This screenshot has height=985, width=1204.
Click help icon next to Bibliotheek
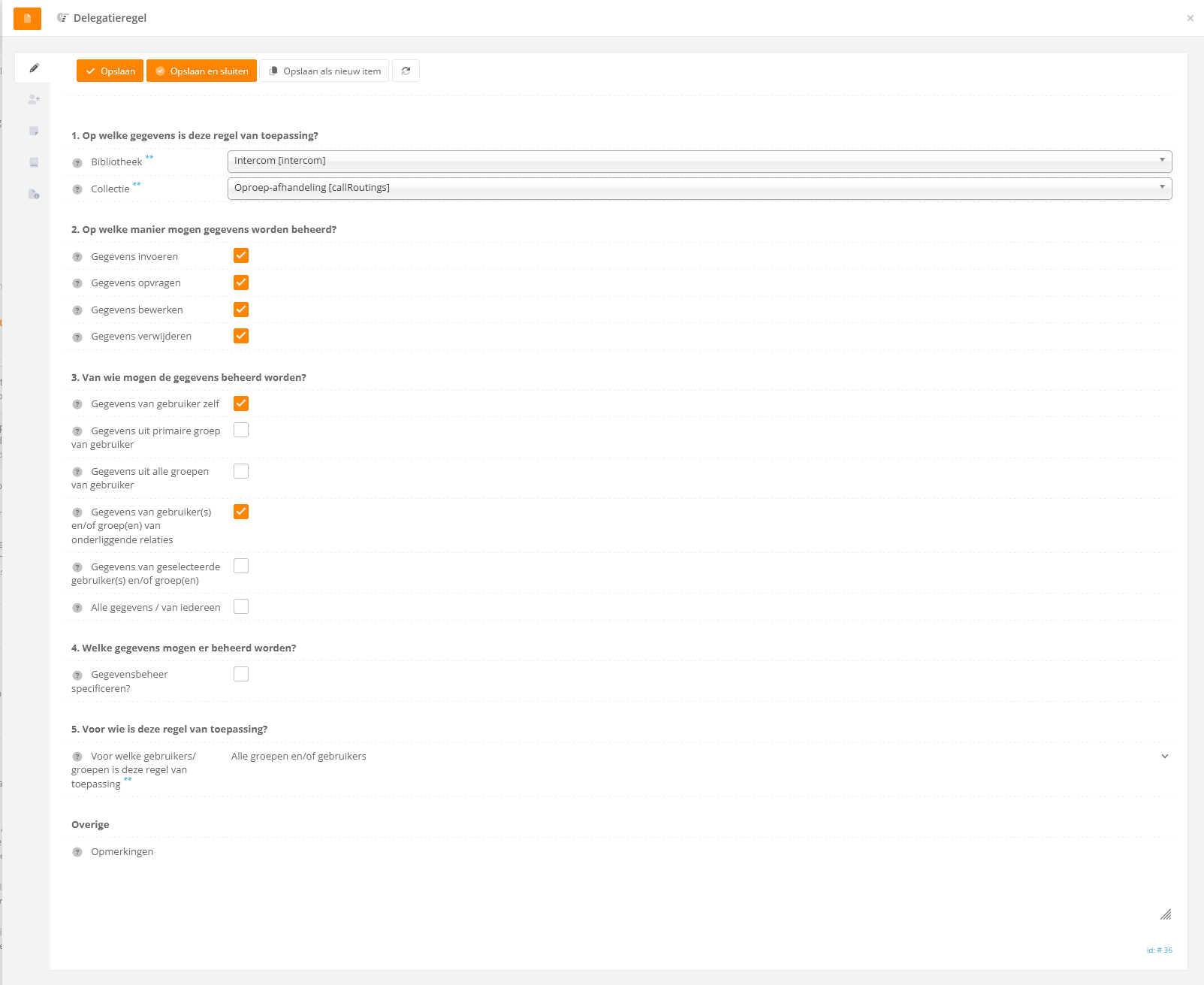77,163
